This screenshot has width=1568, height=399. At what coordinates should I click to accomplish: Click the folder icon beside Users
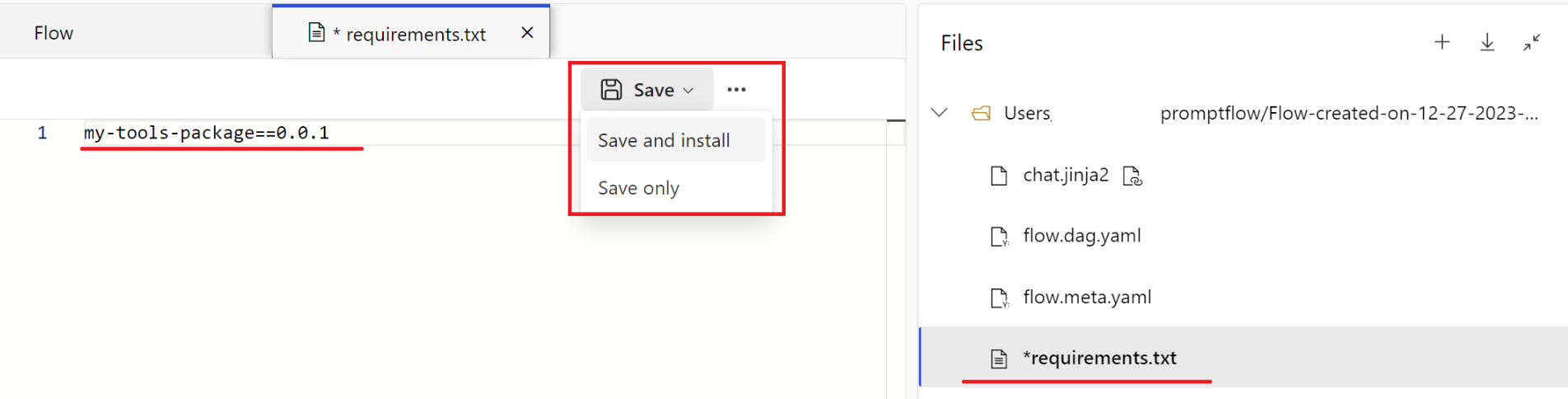(x=981, y=114)
